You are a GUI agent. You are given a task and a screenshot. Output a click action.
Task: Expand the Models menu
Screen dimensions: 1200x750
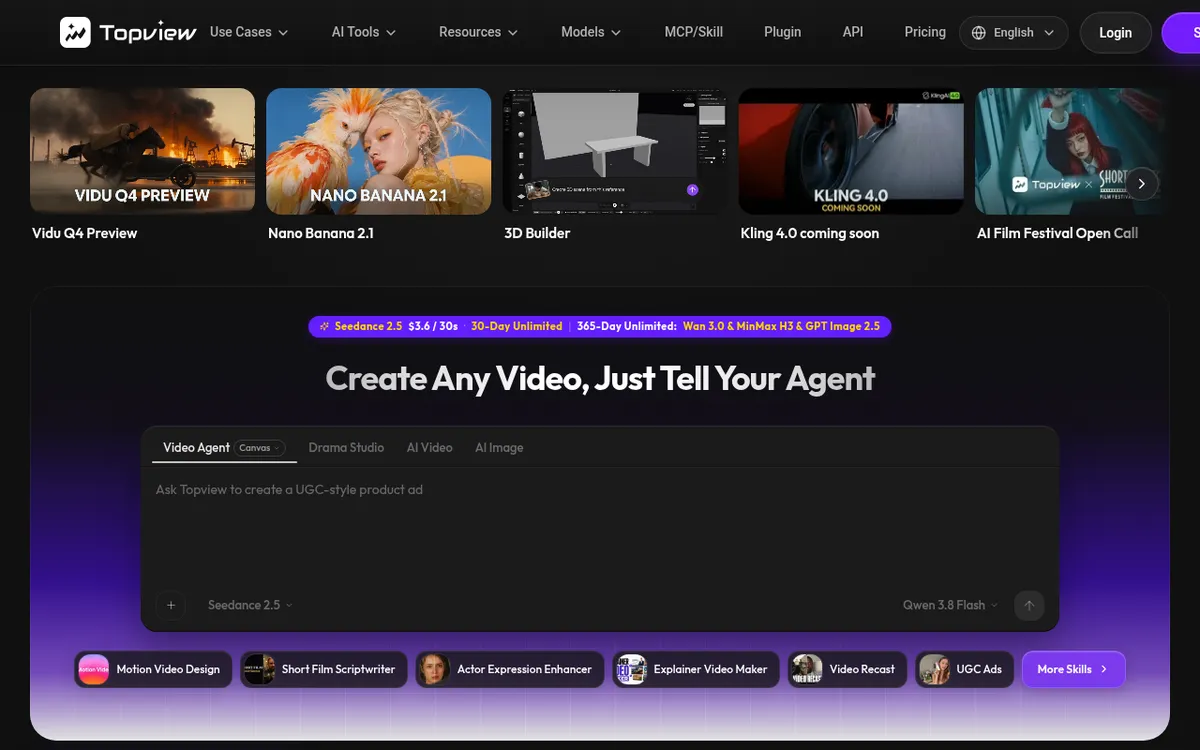[x=591, y=32]
